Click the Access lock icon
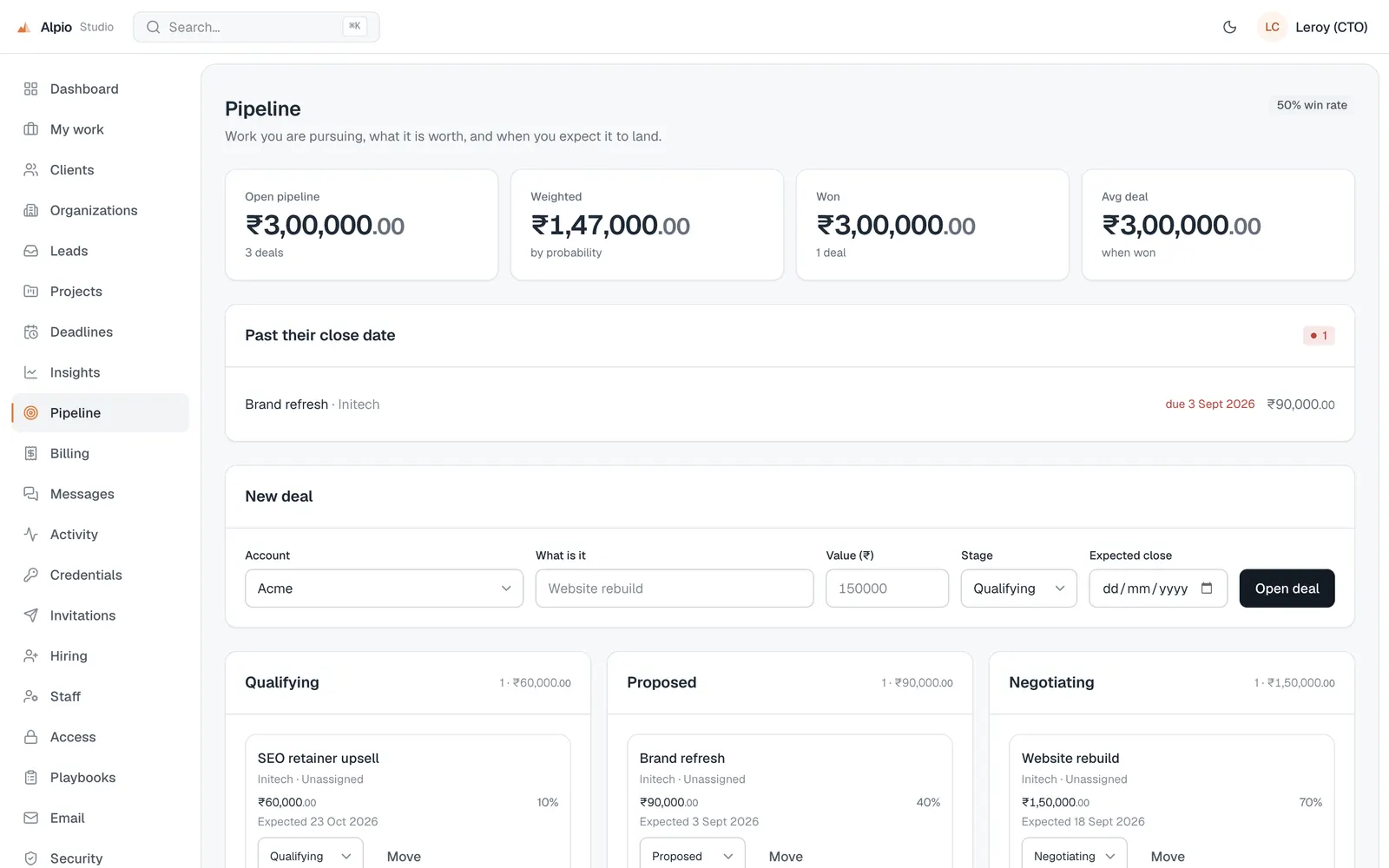 tap(31, 737)
